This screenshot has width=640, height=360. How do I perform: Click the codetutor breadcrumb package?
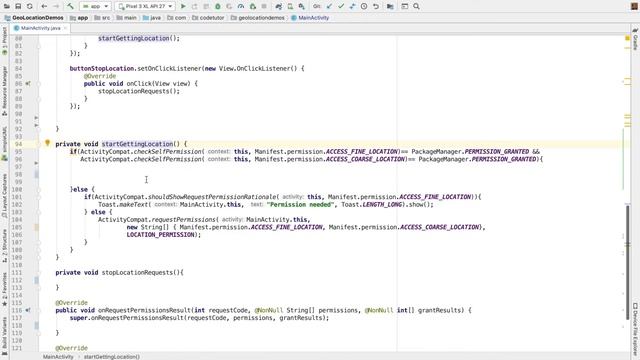click(209, 18)
